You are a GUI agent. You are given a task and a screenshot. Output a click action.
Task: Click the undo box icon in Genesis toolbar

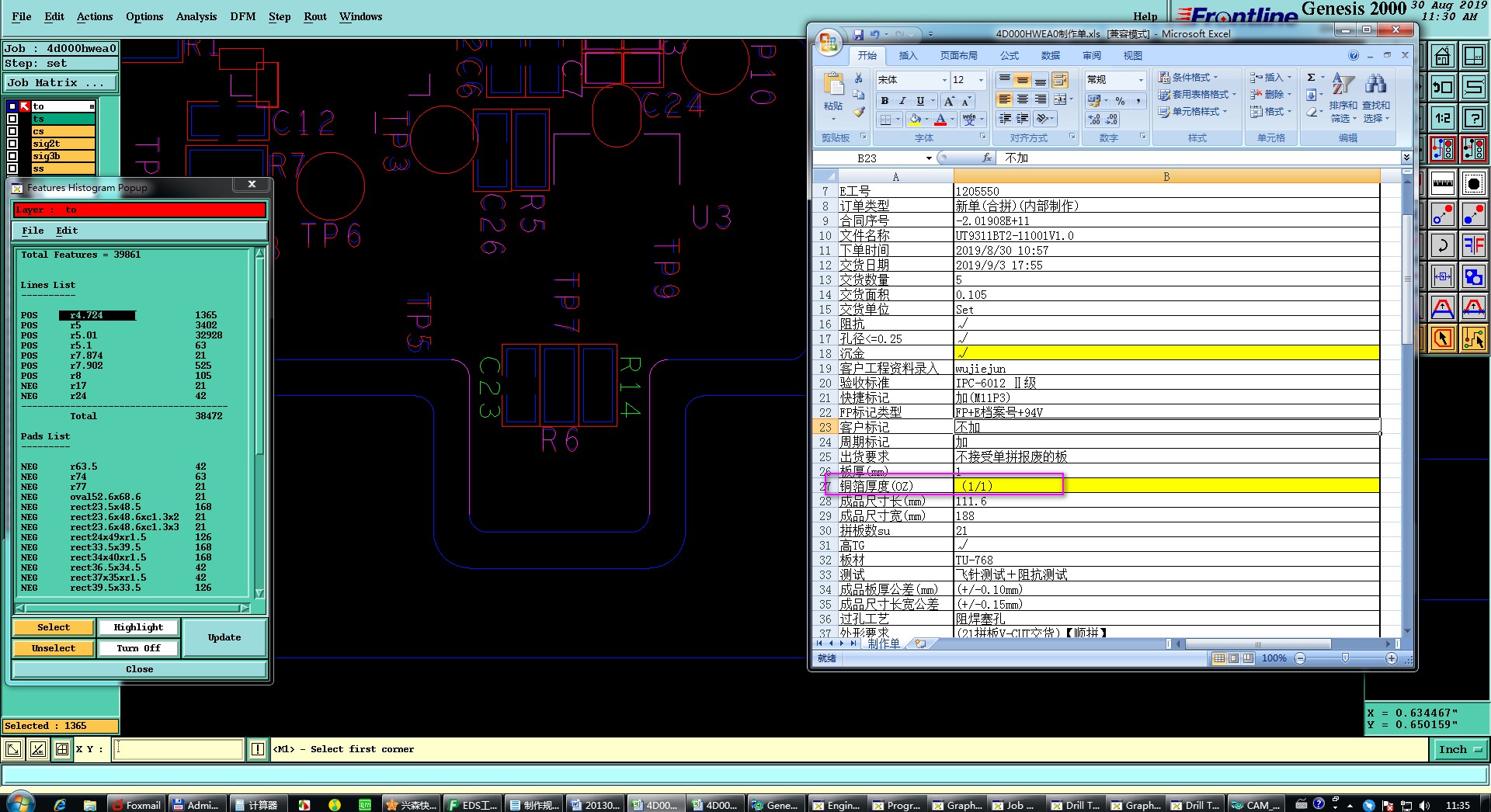(1443, 88)
